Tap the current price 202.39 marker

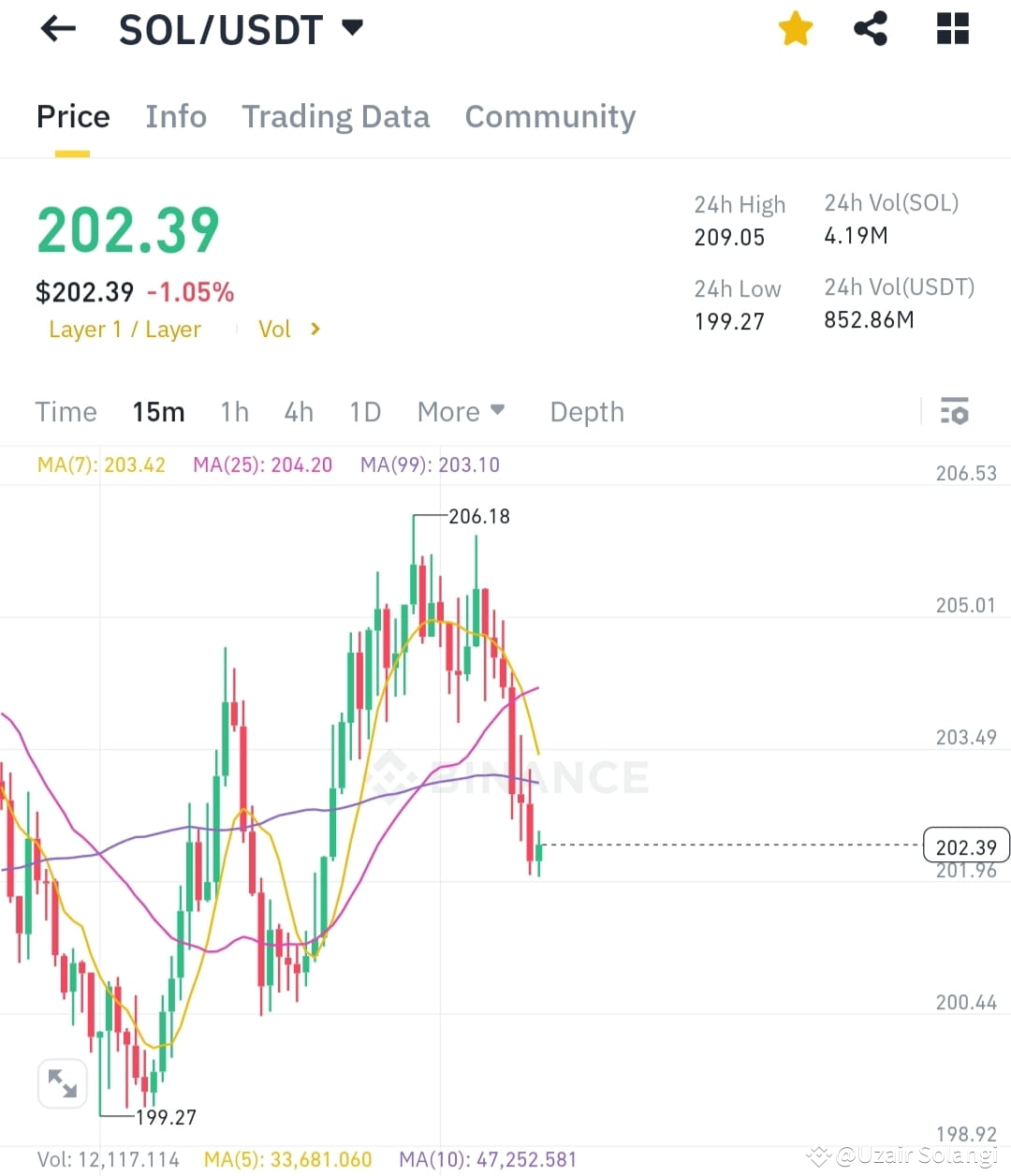coord(966,845)
